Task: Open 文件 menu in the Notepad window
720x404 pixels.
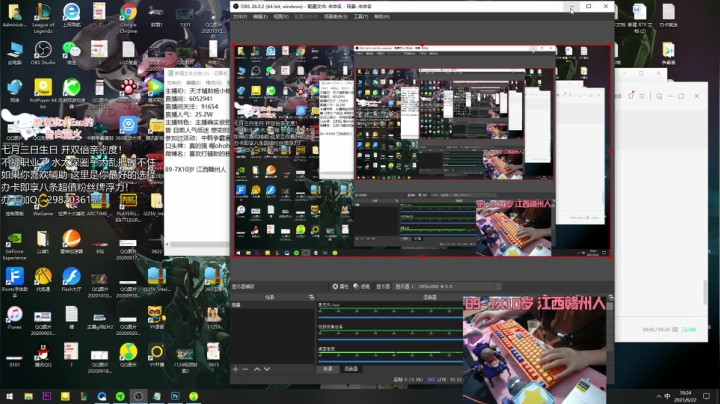Action: click(173, 83)
